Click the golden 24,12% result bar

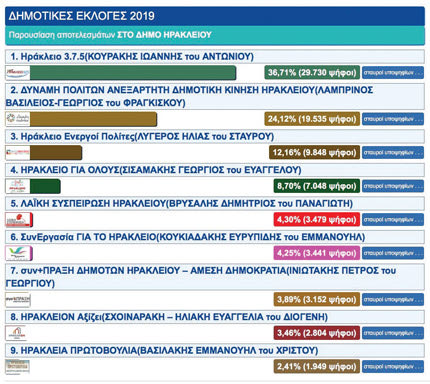93,119
